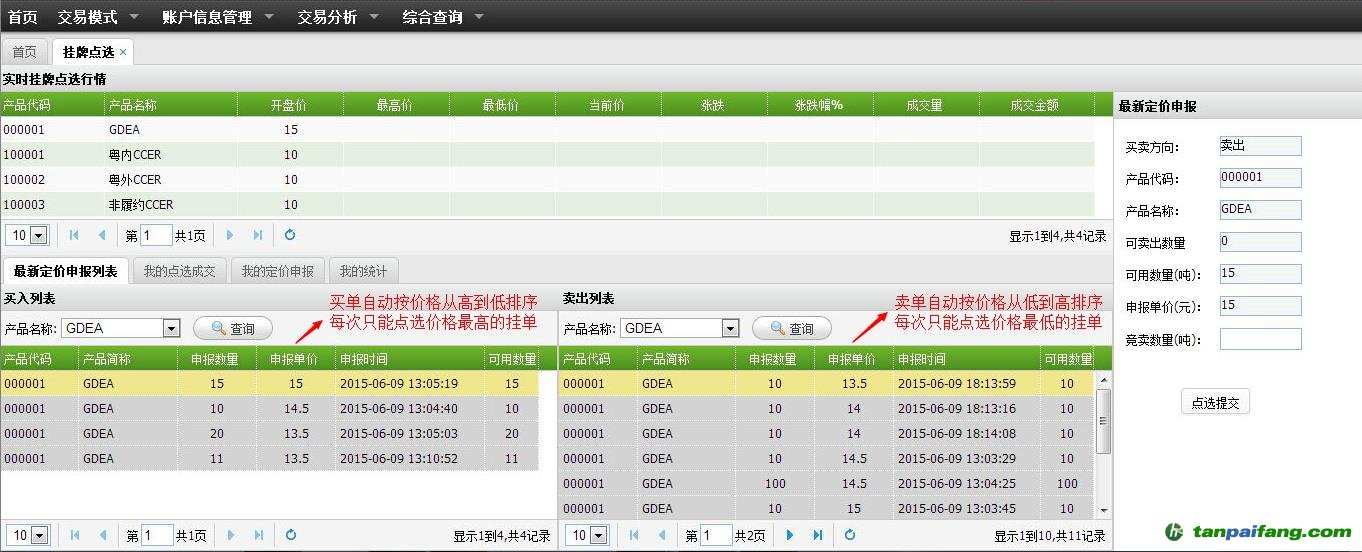Open the 交易分析 menu
Viewport: 1362px width, 552px height.
coord(337,17)
